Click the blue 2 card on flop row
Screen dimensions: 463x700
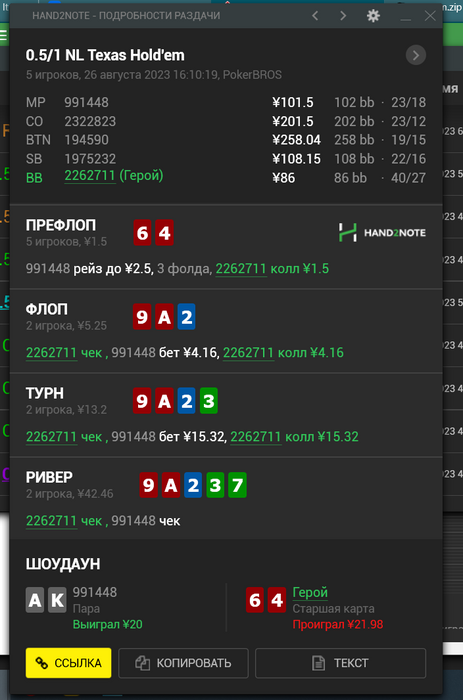click(186, 317)
